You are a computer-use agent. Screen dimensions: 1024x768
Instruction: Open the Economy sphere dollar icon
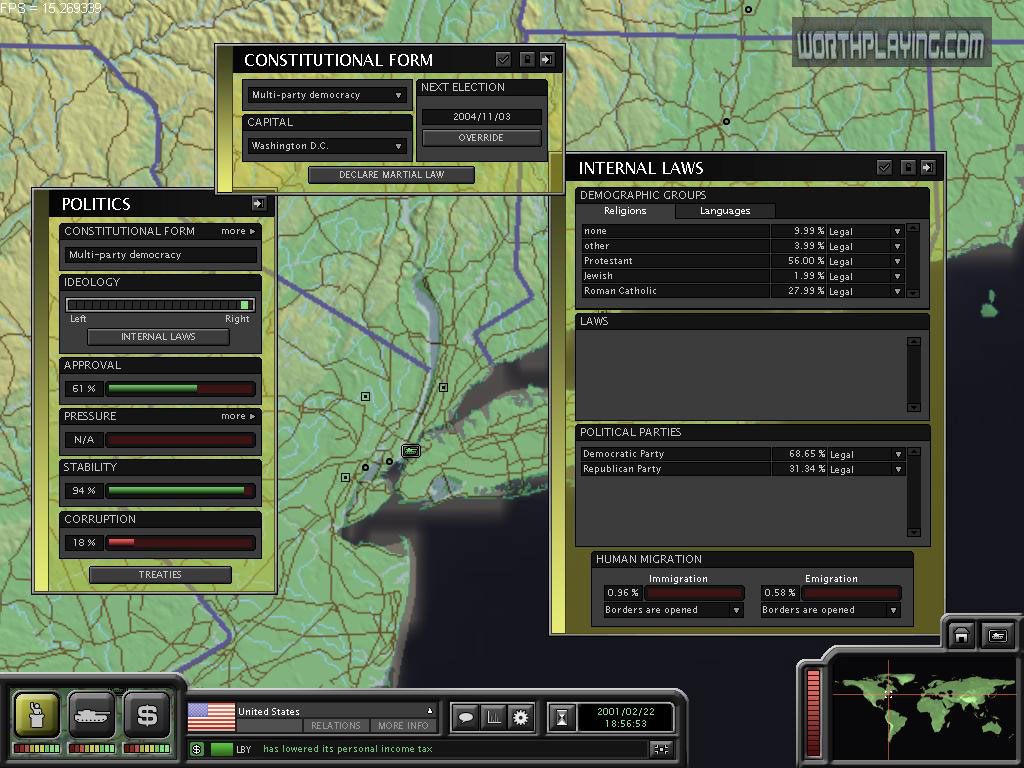(x=147, y=714)
